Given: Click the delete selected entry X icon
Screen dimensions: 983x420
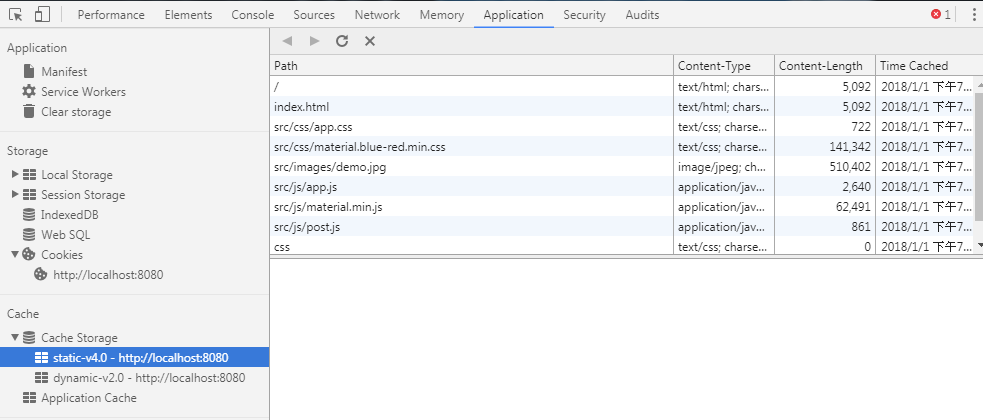Looking at the screenshot, I should 369,41.
